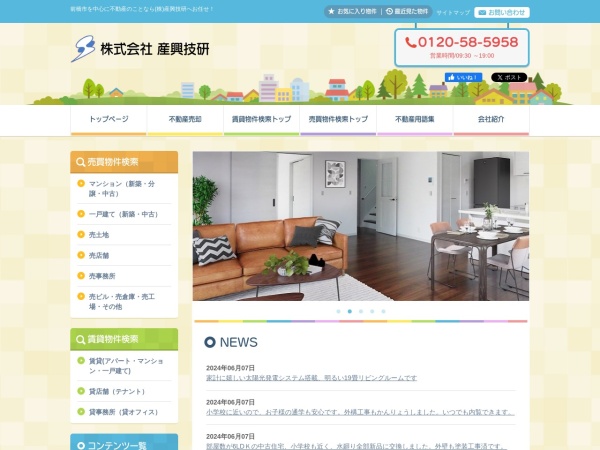This screenshot has width=600, height=450.
Task: Select the 売土地 link
Action: pyautogui.click(x=99, y=235)
